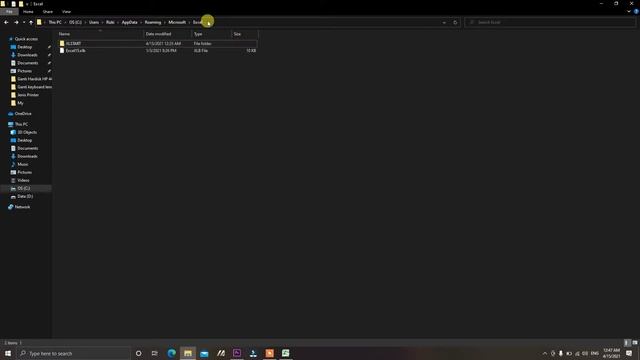Open OneDrive in navigation pane
The width and height of the screenshot is (640, 360).
coord(23,114)
